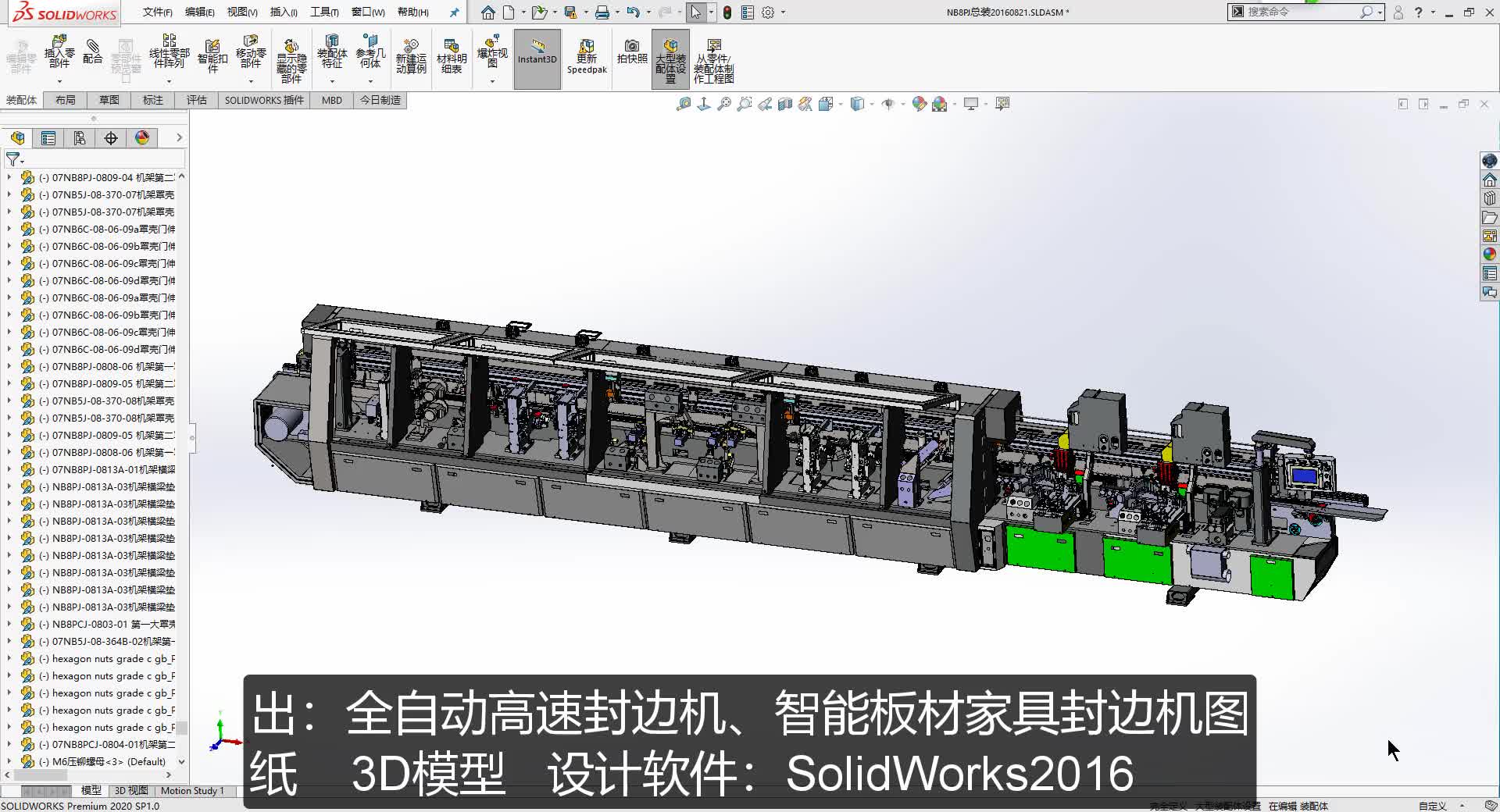Image resolution: width=1500 pixels, height=812 pixels.
Task: Switch to the ConfigurationManager panel icon
Action: pyautogui.click(x=79, y=138)
